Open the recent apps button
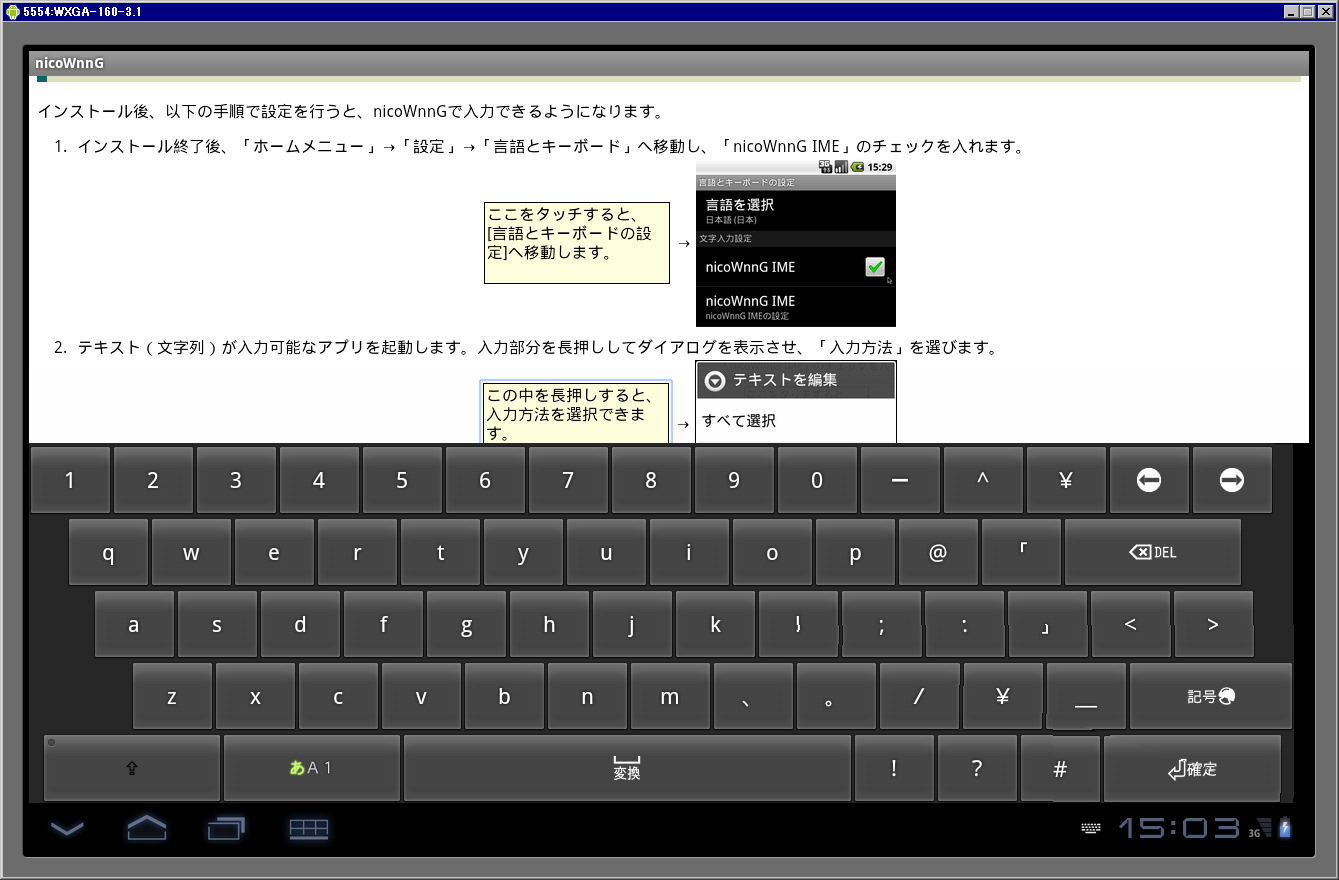 click(226, 828)
